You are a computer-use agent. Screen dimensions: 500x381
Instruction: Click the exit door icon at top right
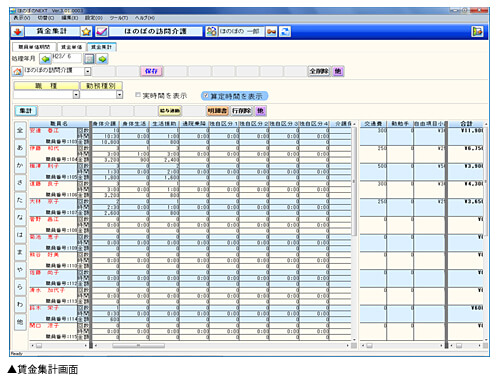click(x=478, y=32)
